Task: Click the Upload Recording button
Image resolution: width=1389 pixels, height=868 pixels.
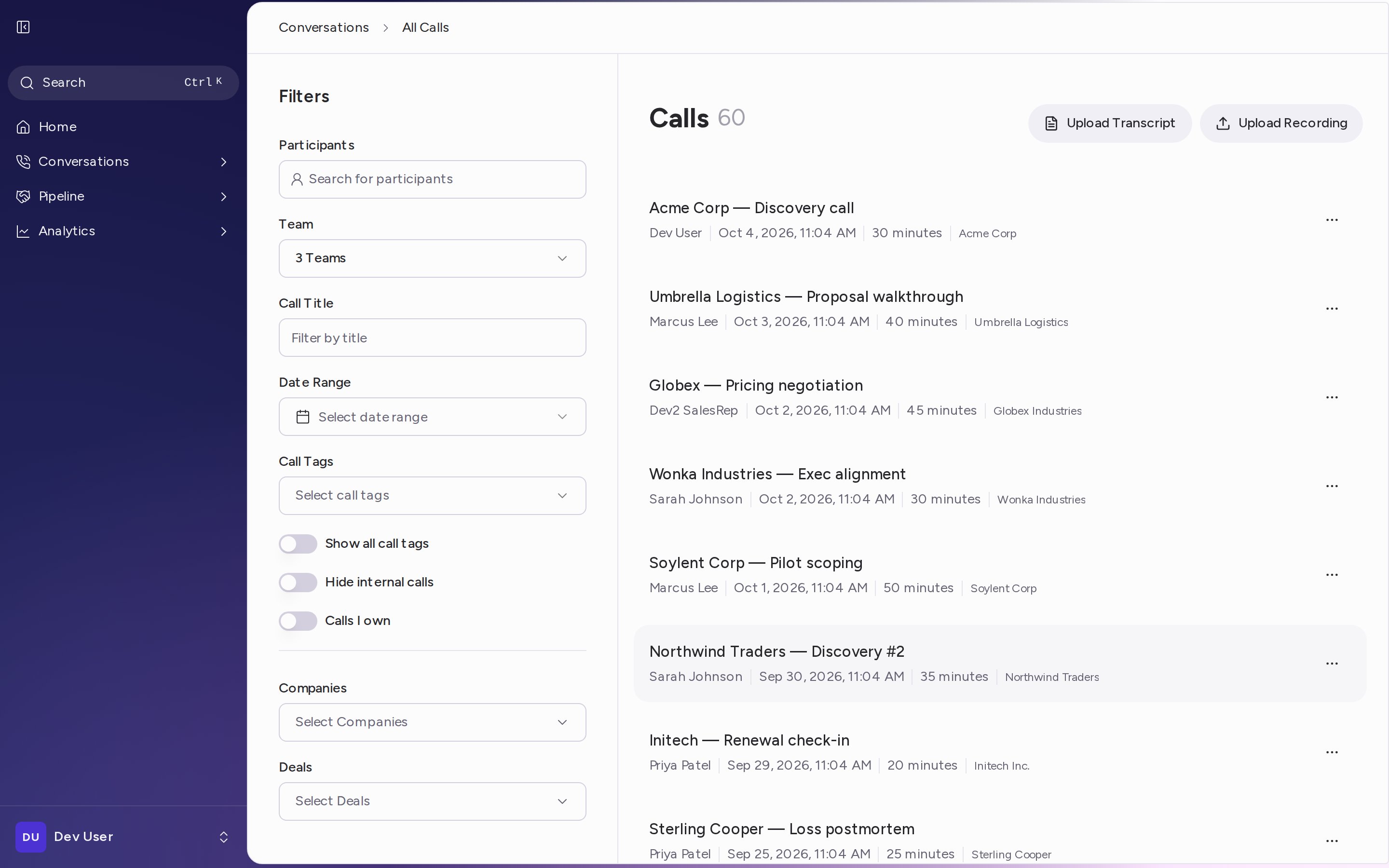Action: click(x=1281, y=123)
